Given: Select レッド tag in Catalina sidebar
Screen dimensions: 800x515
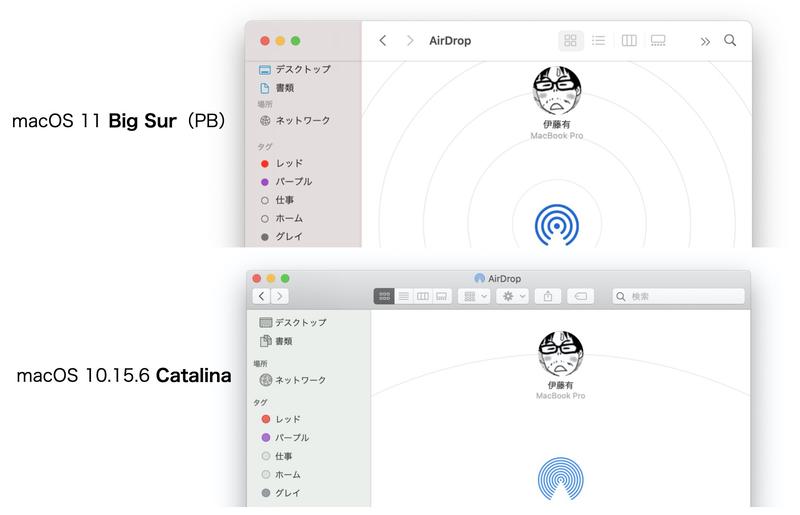Looking at the screenshot, I should click(x=281, y=419).
